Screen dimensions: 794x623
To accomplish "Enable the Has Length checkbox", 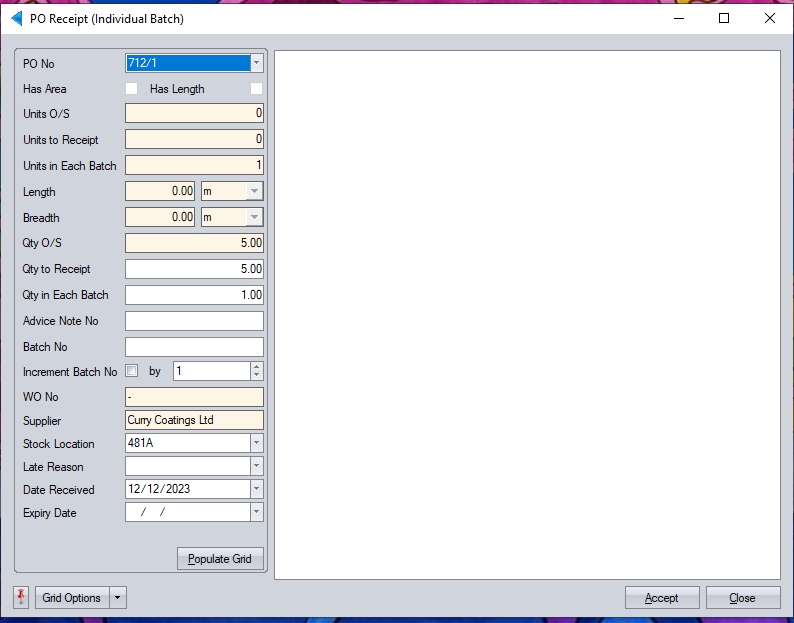I will pyautogui.click(x=256, y=89).
